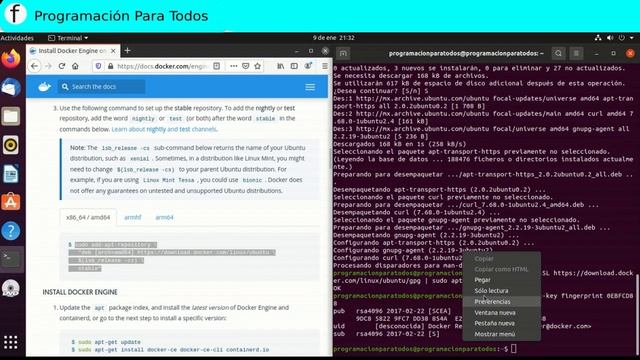Bookmark this page with the star
This screenshot has height=360, width=640.
[x=258, y=66]
